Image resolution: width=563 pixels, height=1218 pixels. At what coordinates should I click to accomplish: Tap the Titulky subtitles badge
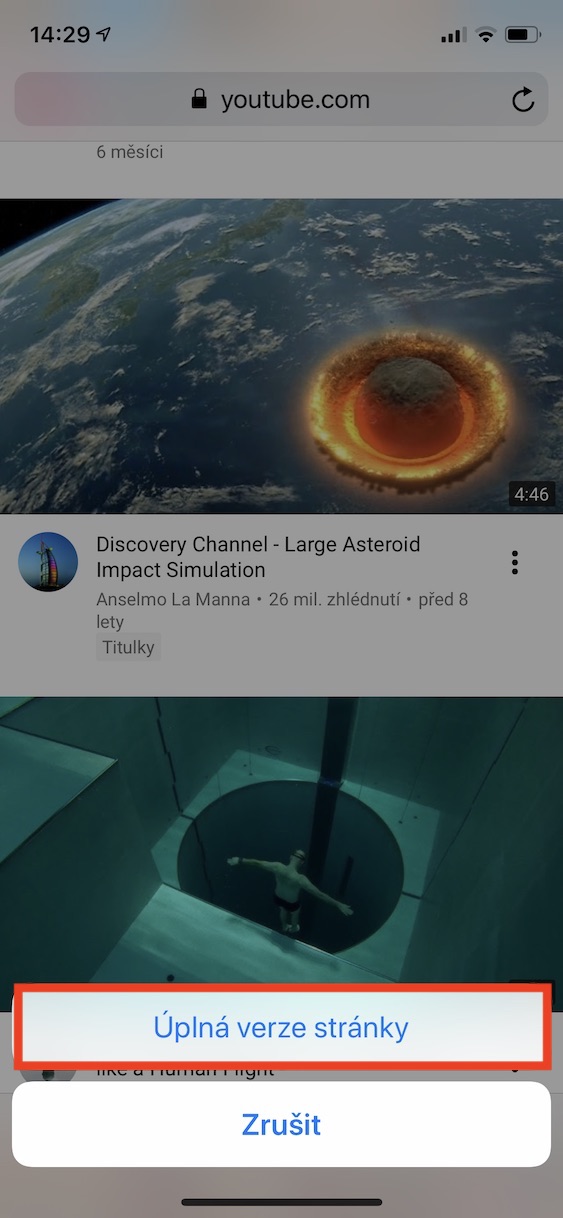click(128, 647)
